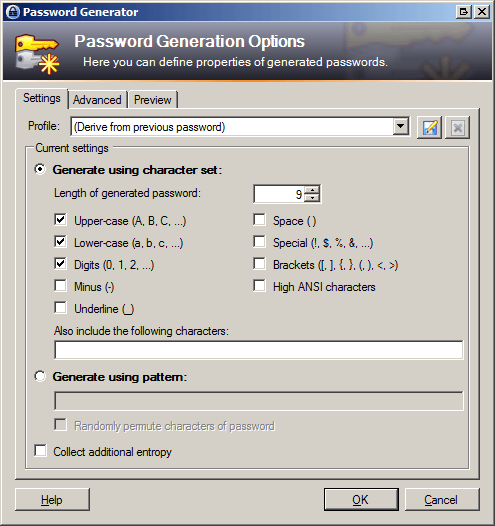
Task: Enable the Underline (_) checkbox
Action: point(60,308)
